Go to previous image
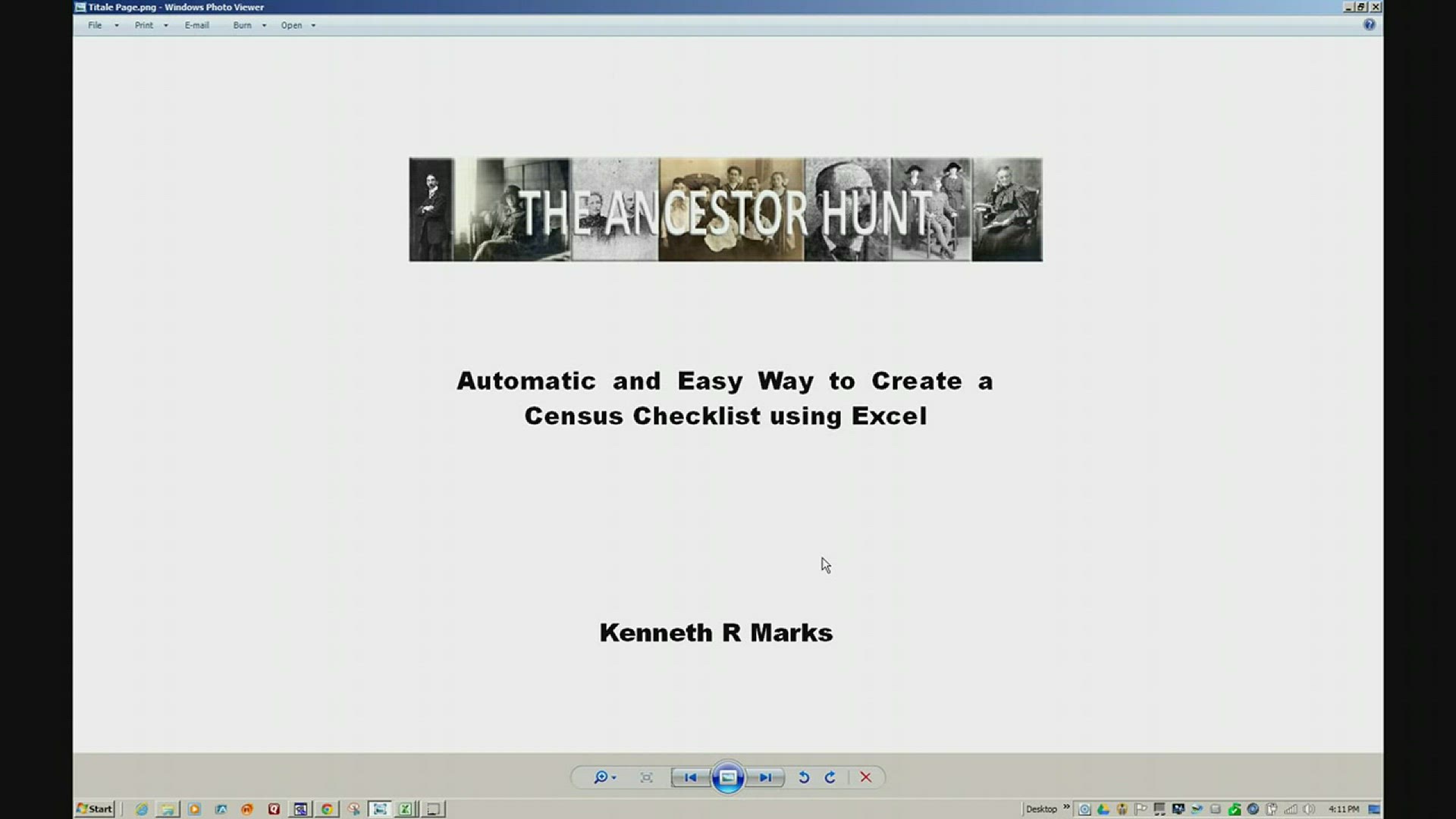The height and width of the screenshot is (819, 1456). tap(690, 777)
